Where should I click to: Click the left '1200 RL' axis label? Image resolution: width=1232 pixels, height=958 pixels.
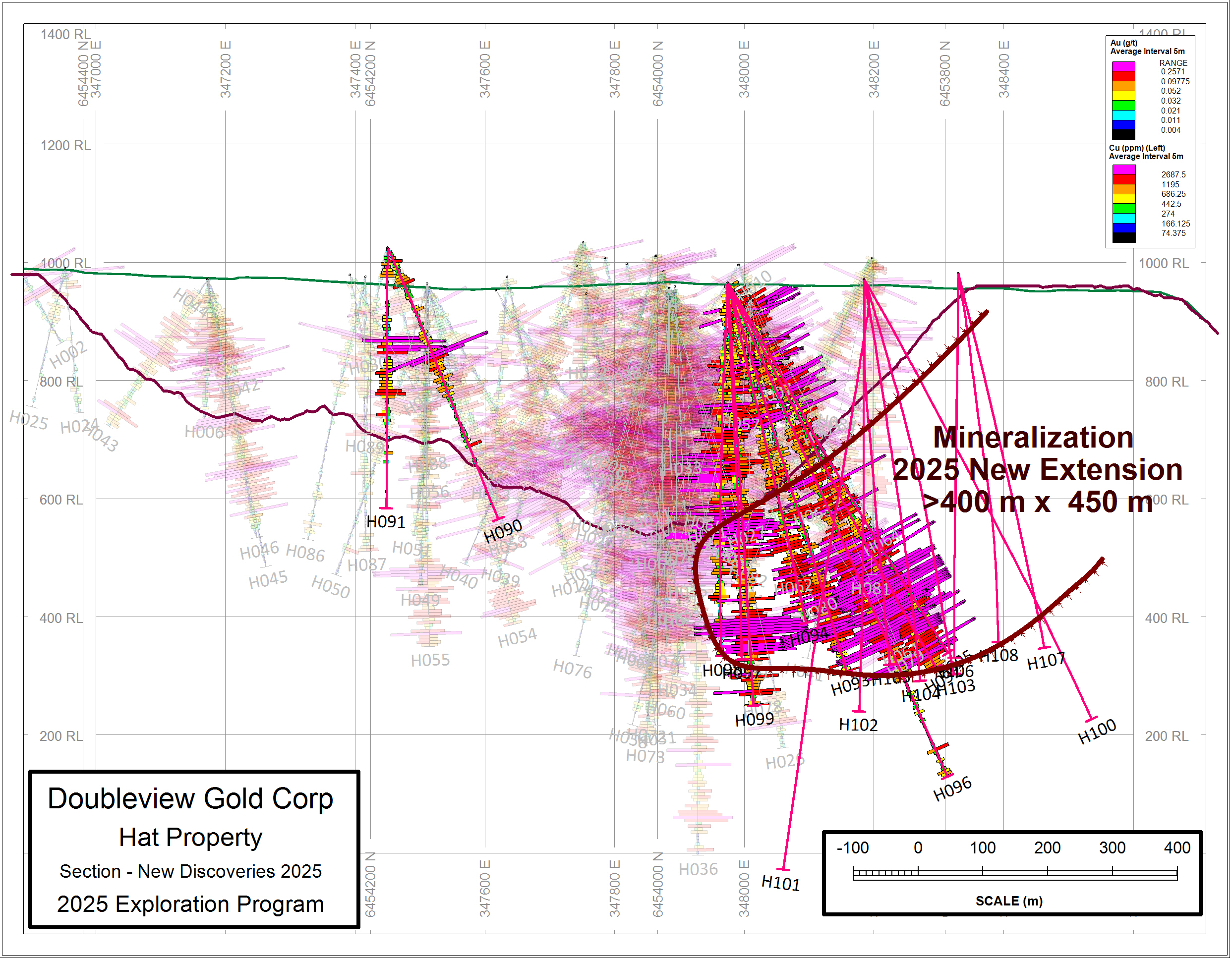[65, 146]
